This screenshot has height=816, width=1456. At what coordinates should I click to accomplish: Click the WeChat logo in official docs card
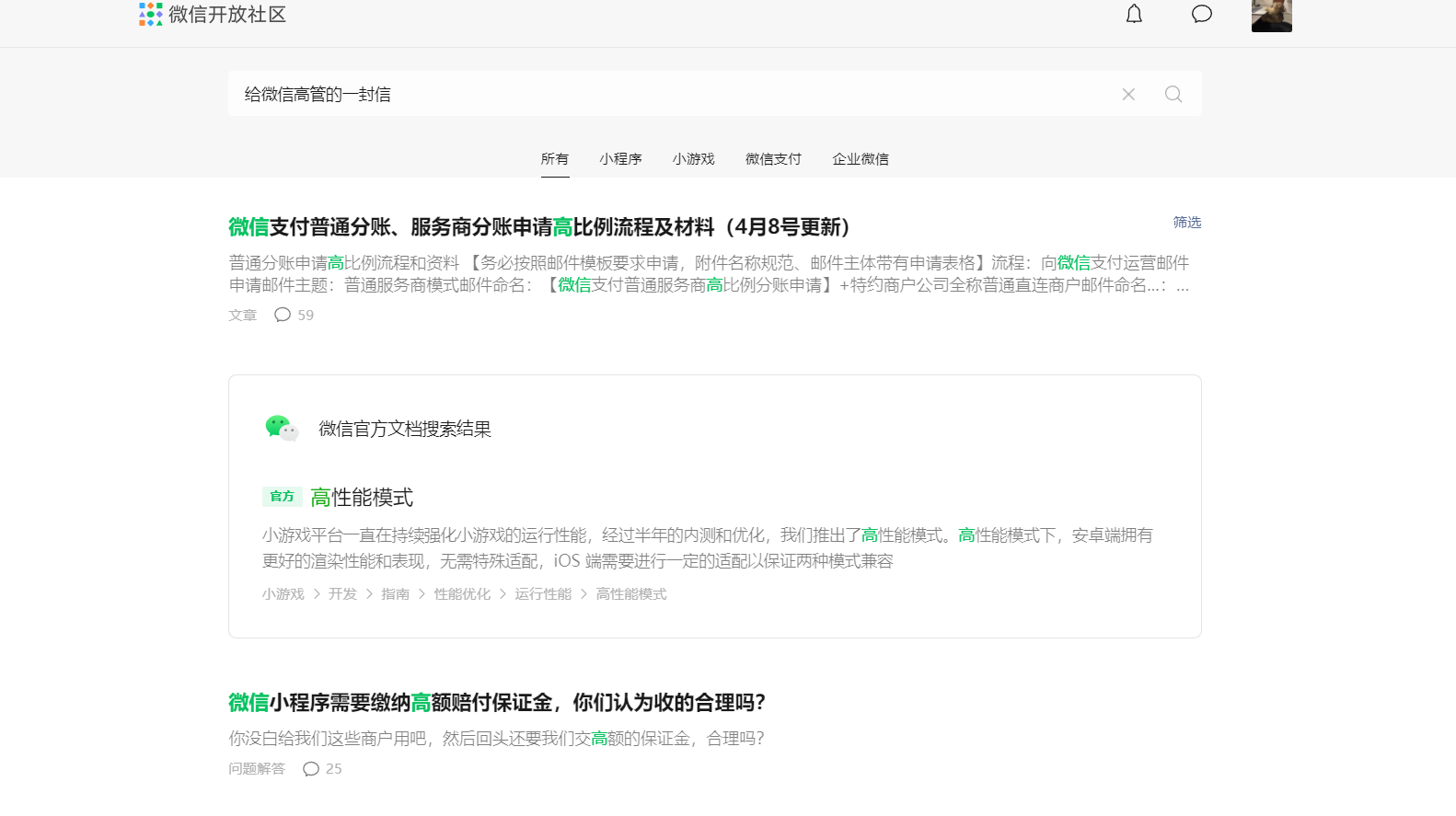click(282, 428)
